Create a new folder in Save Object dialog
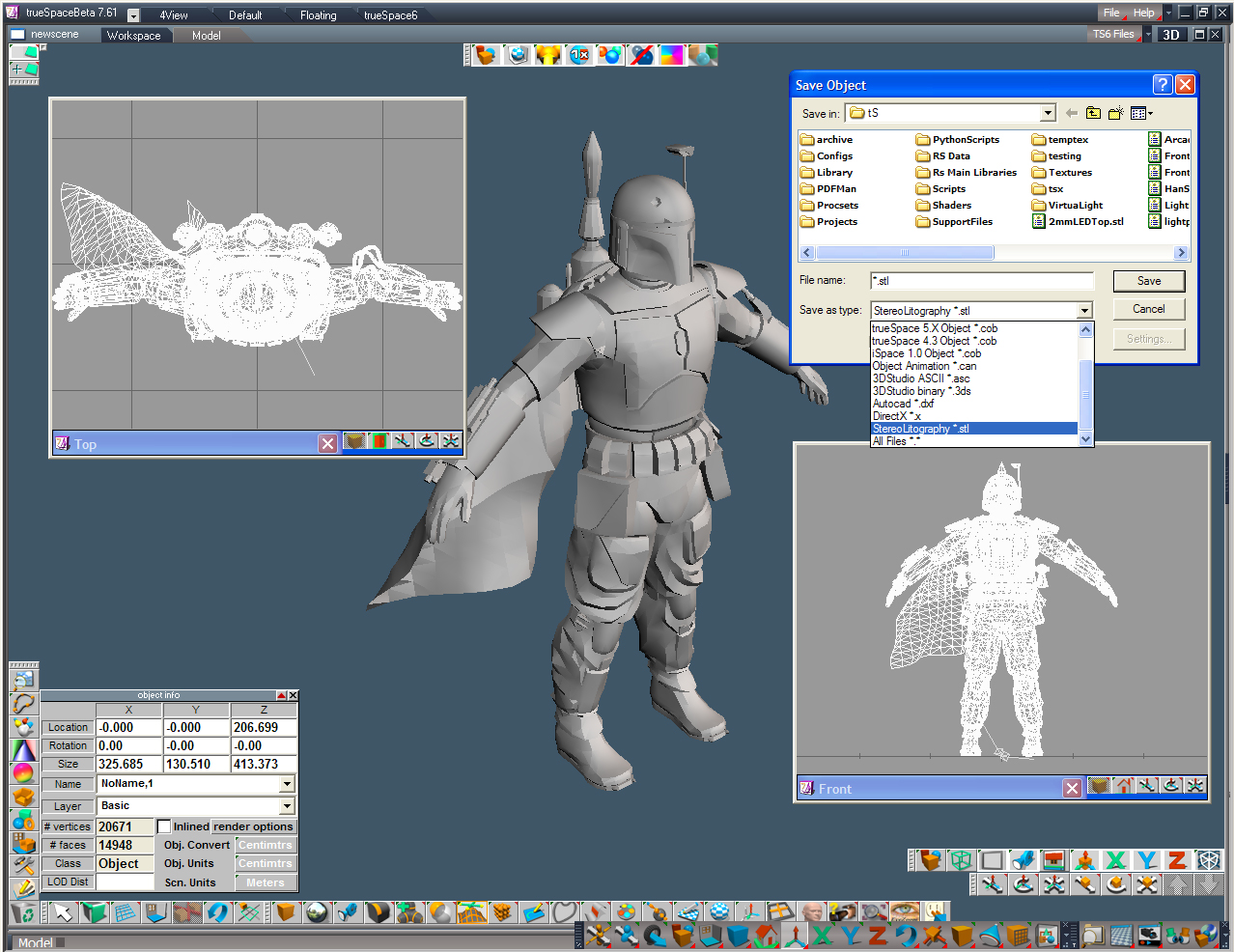 (x=1115, y=113)
